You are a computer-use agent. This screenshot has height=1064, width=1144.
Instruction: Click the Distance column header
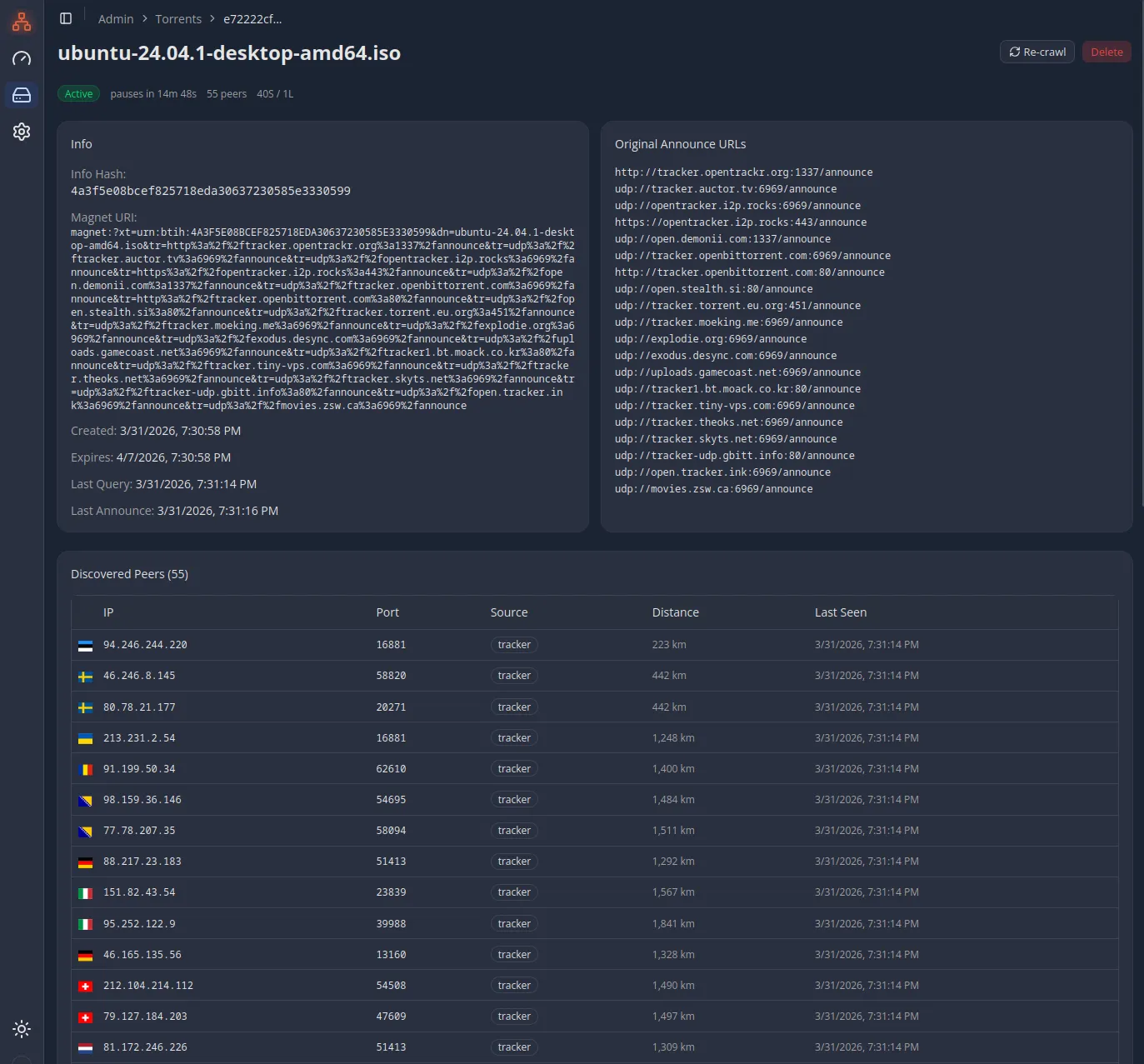coord(675,612)
